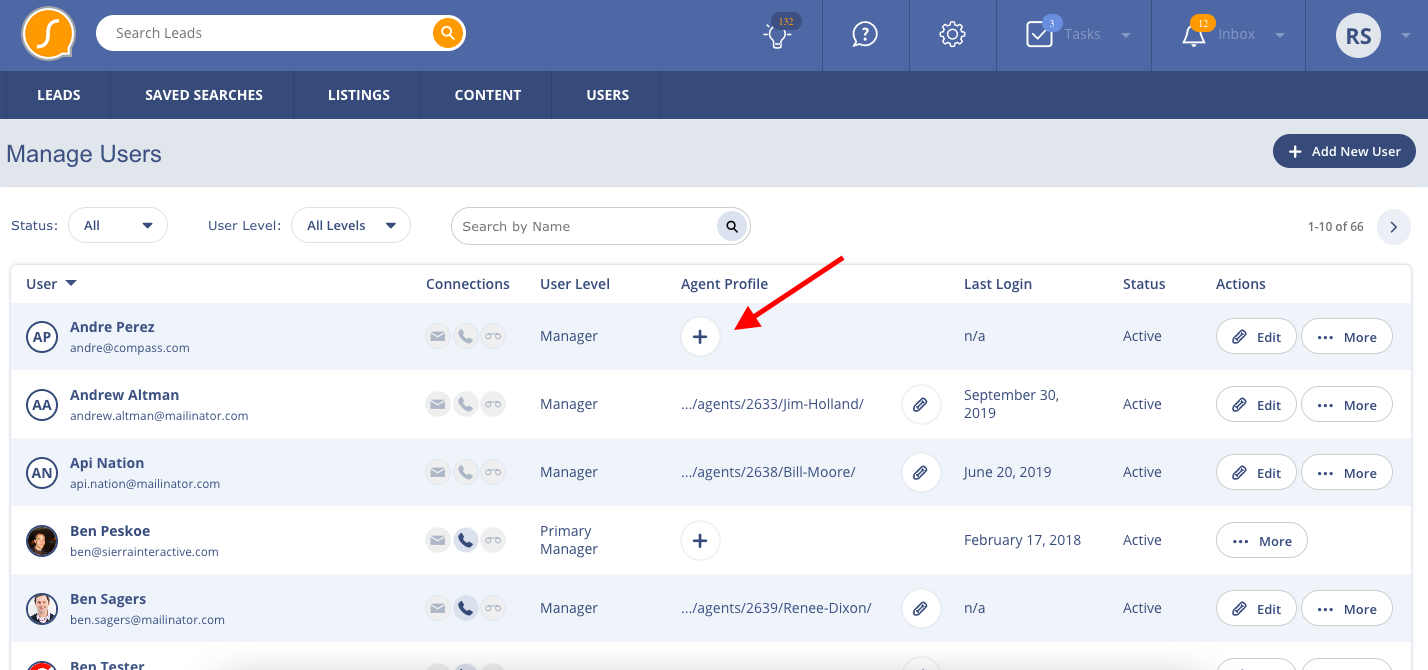
Task: Open the Renee-Dixon agent profile link
Action: pos(776,608)
